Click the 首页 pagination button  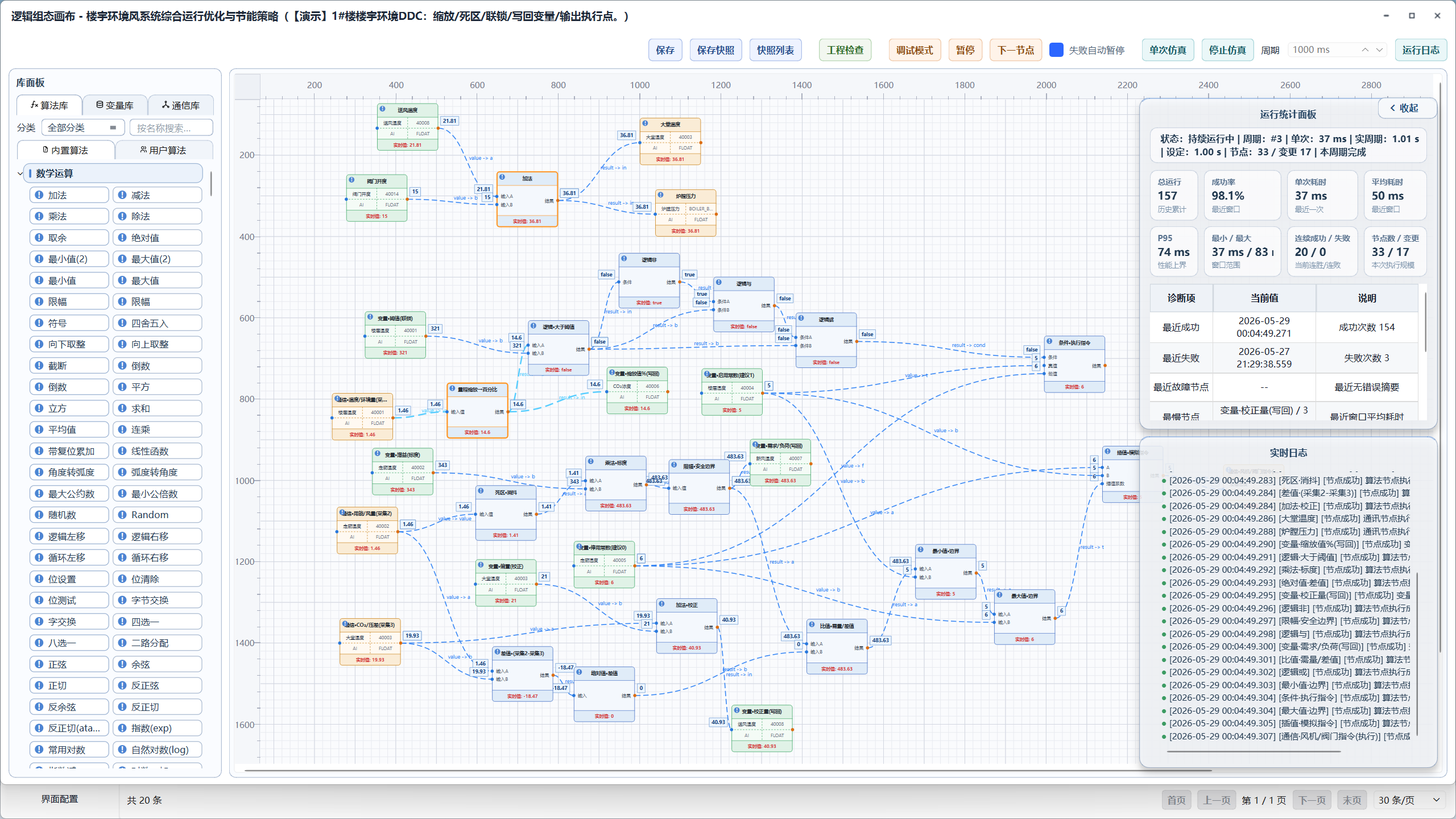(x=1176, y=800)
